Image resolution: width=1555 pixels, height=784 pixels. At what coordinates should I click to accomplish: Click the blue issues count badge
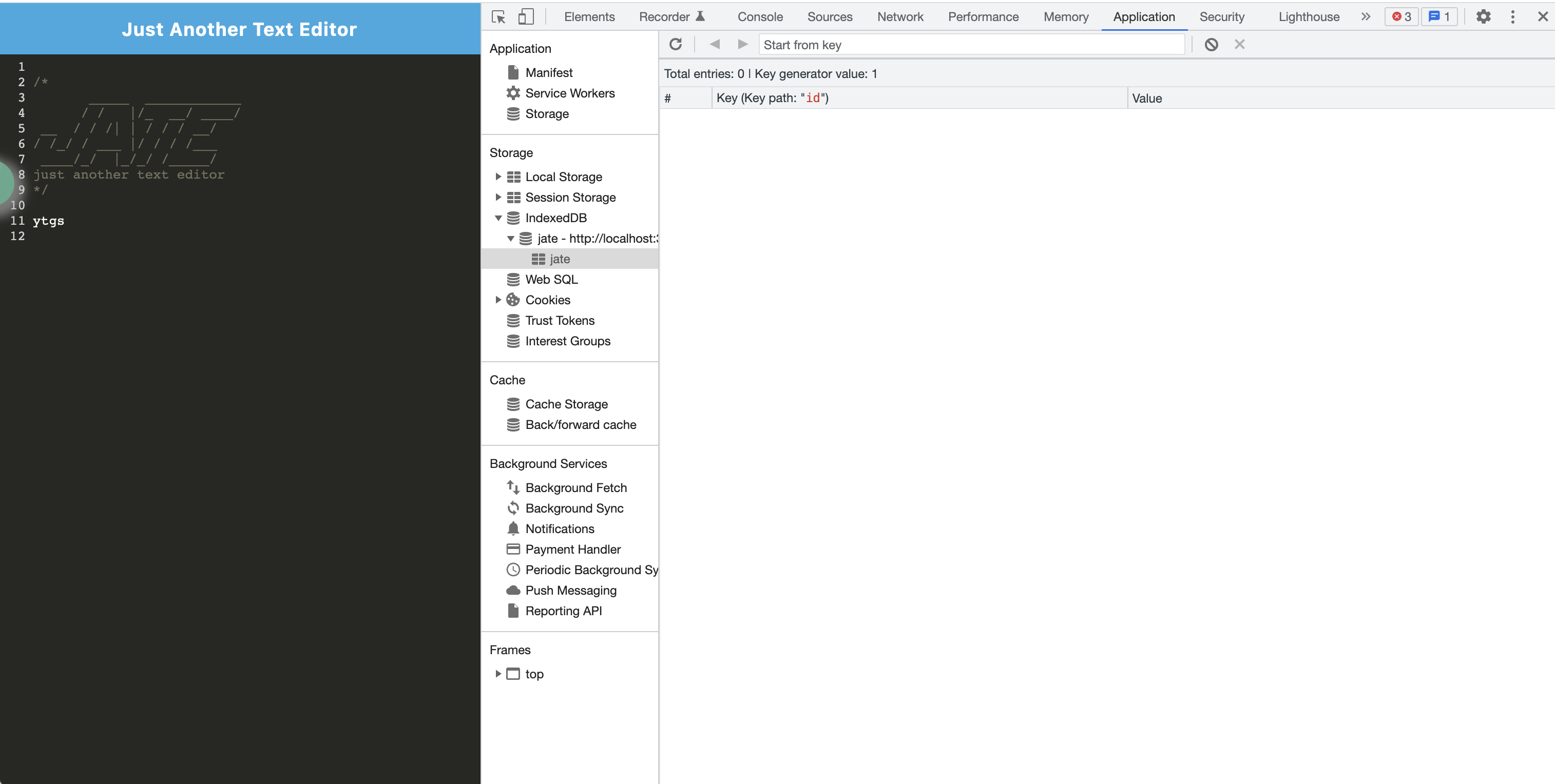coord(1439,17)
